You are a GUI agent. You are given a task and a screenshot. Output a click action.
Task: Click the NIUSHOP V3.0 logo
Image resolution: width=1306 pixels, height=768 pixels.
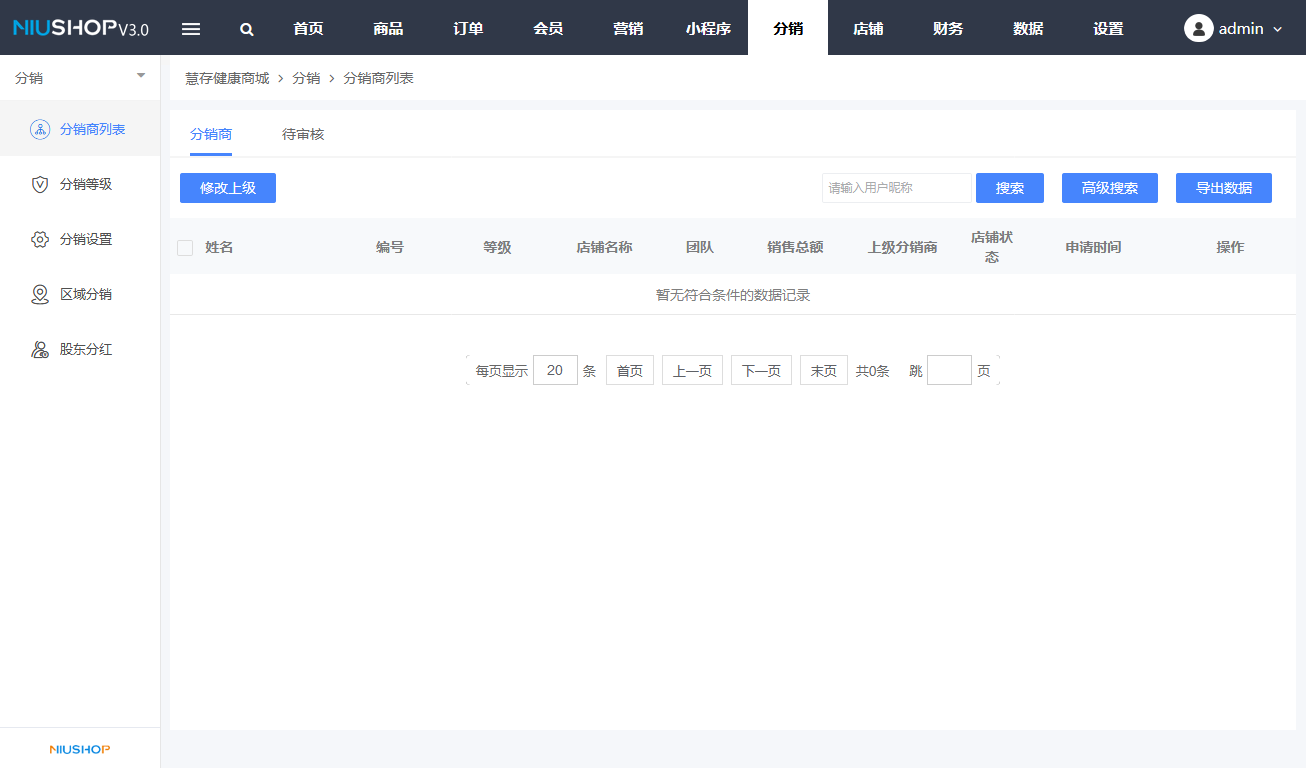80,28
